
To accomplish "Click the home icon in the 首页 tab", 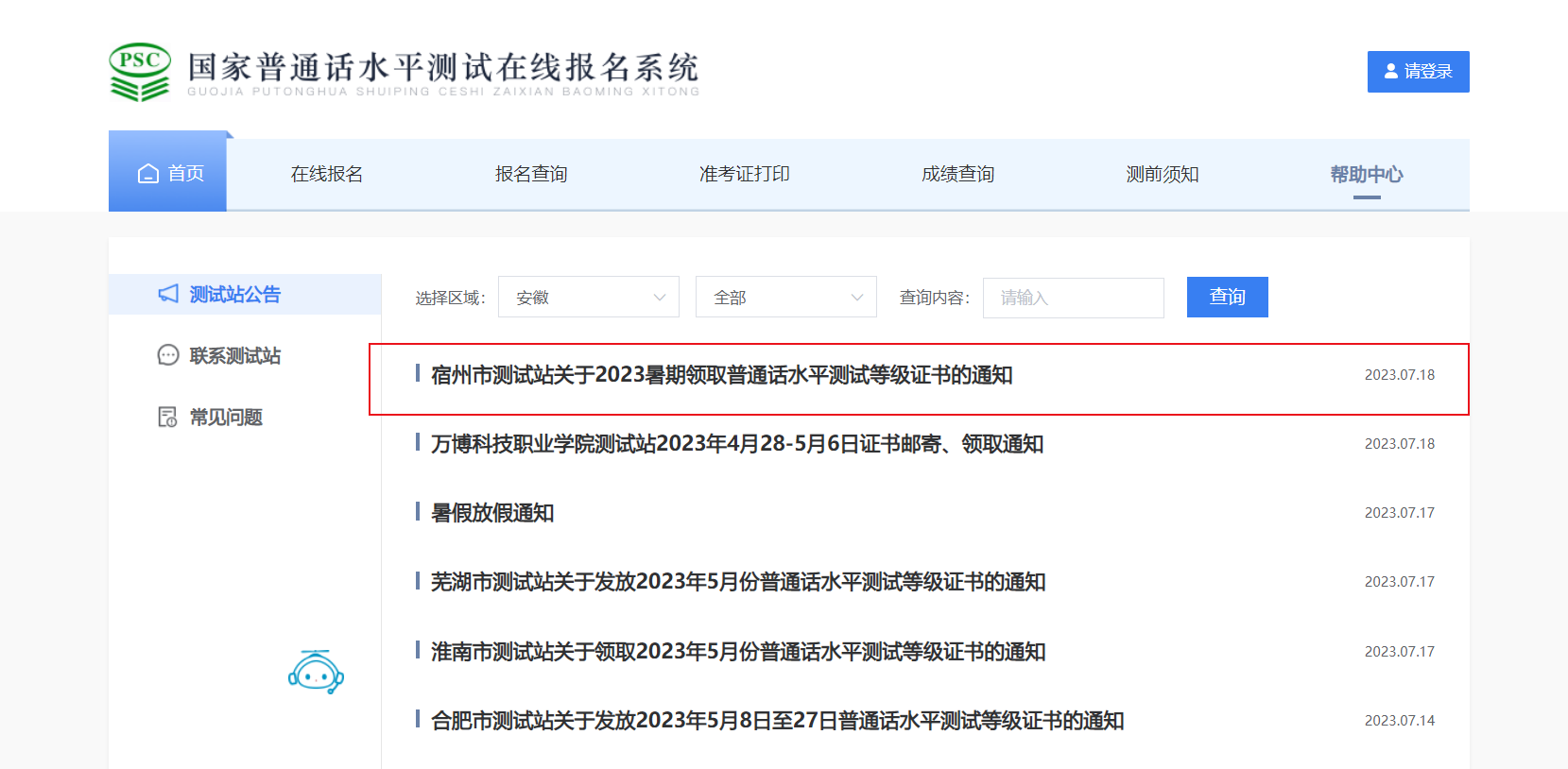I will pyautogui.click(x=148, y=174).
